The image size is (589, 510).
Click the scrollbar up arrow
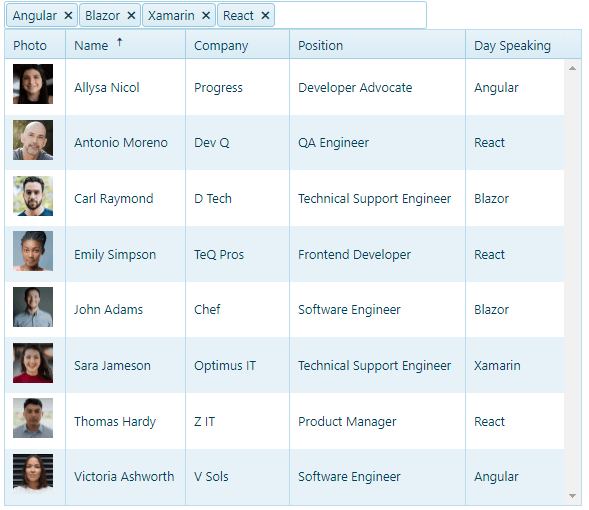(572, 68)
